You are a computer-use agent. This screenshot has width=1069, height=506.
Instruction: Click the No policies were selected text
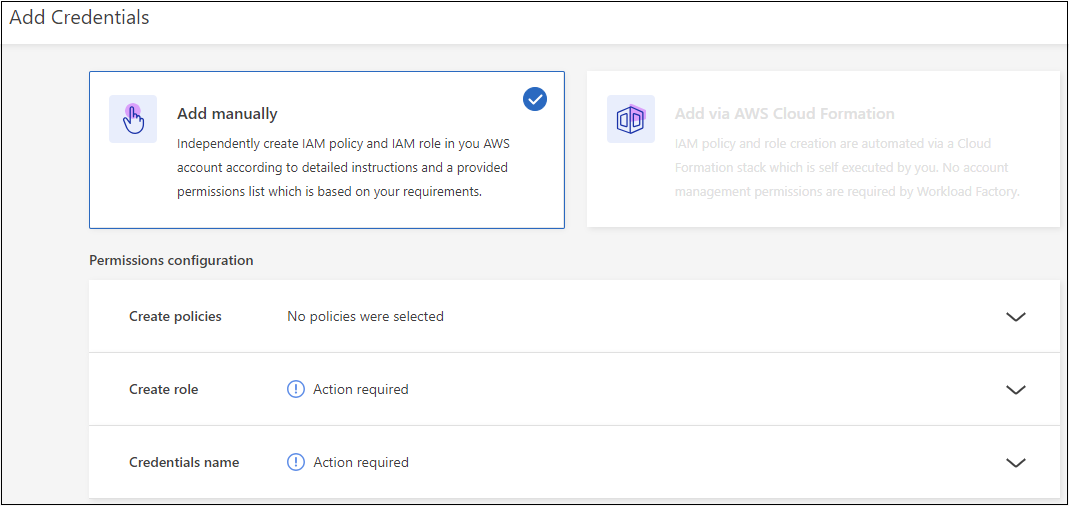365,316
